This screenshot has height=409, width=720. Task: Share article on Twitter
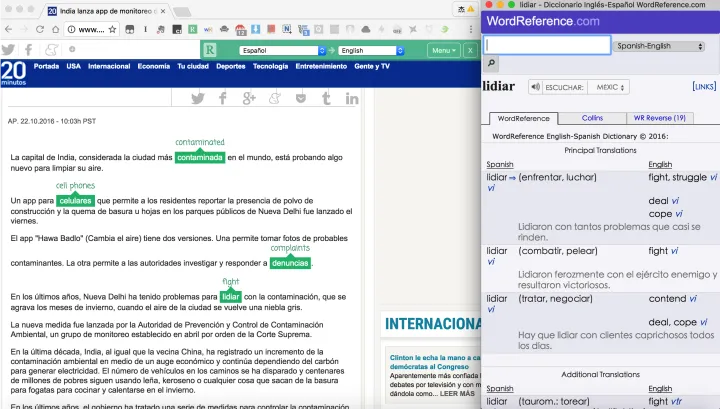(x=198, y=98)
